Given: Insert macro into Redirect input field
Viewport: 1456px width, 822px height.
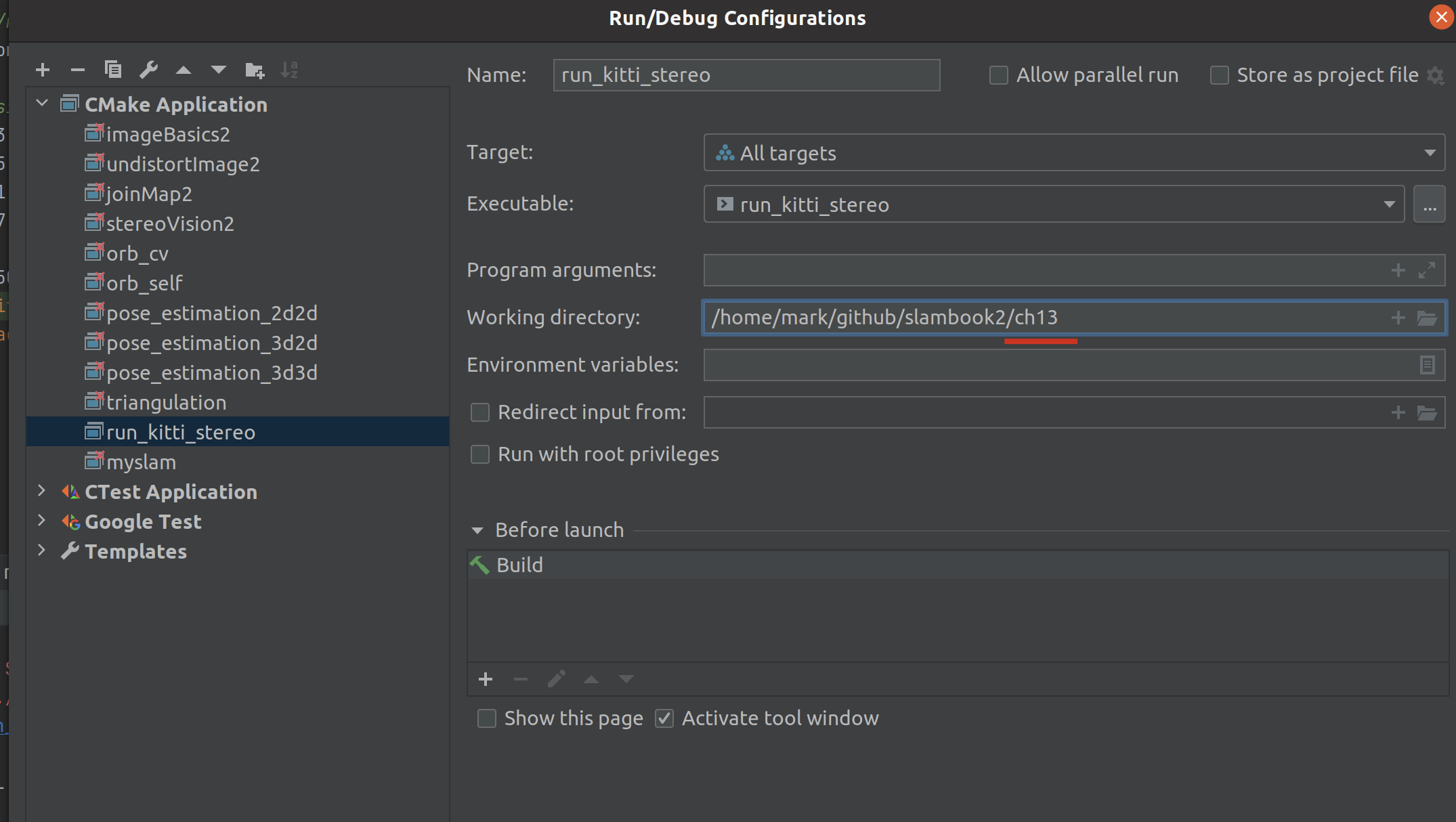Looking at the screenshot, I should click(1398, 412).
